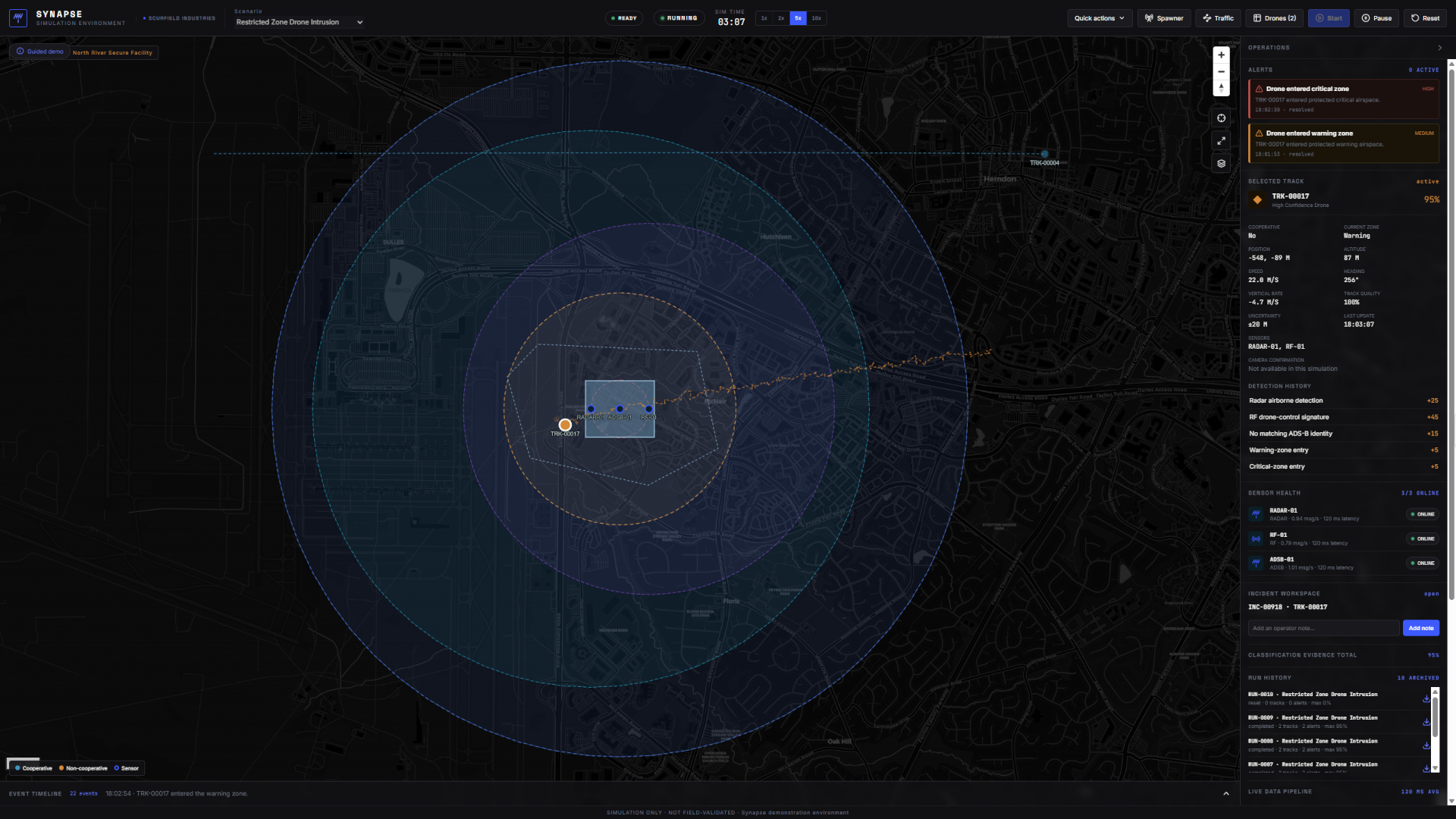Click the Guided demo button
1456x819 pixels.
40,52
